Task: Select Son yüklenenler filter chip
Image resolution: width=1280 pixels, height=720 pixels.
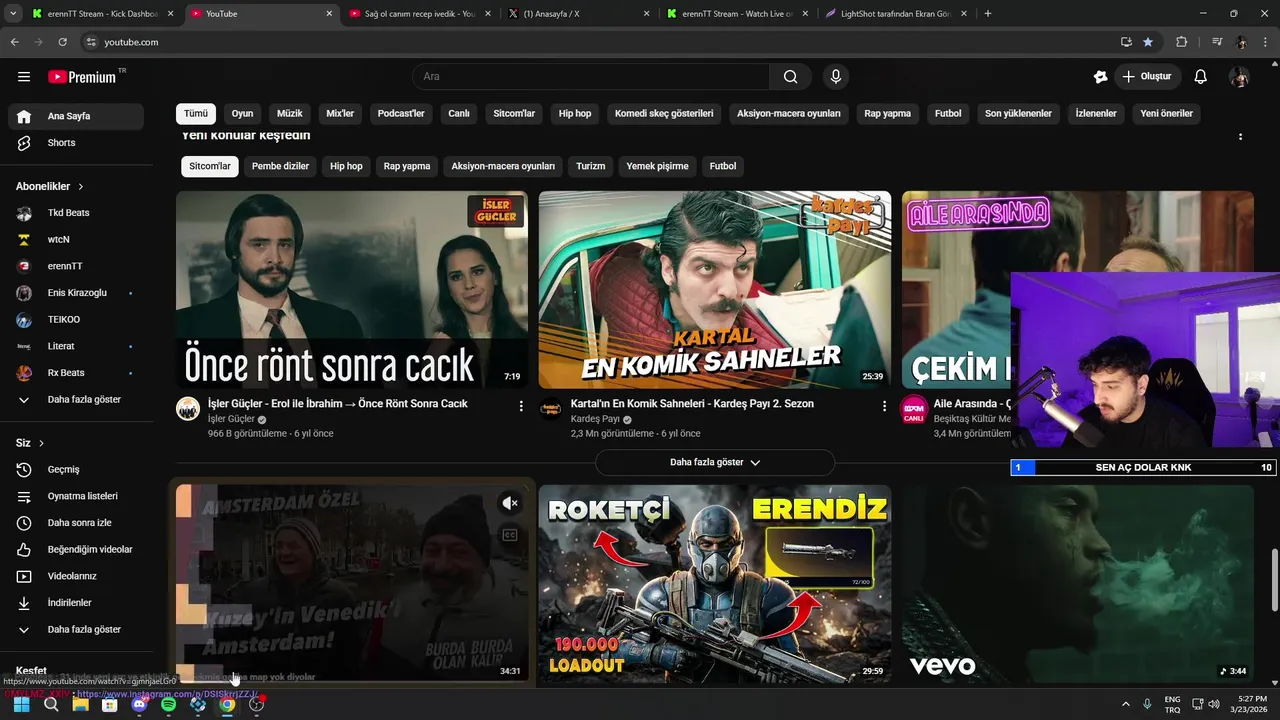Action: point(1018,114)
